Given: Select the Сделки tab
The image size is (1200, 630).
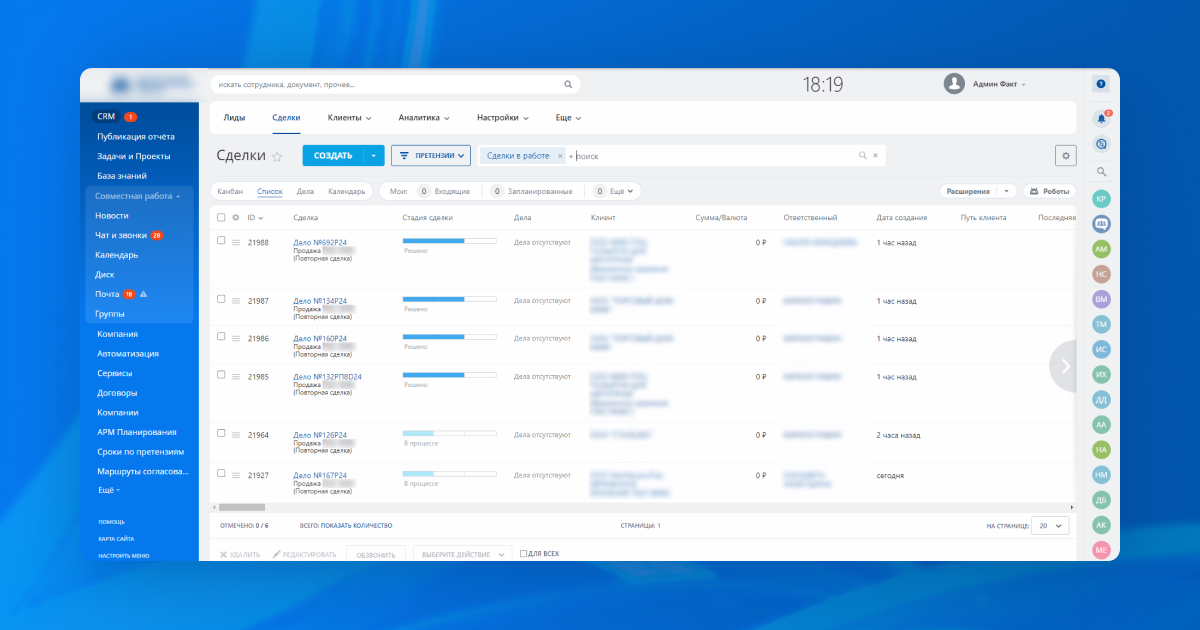Looking at the screenshot, I should coord(286,118).
